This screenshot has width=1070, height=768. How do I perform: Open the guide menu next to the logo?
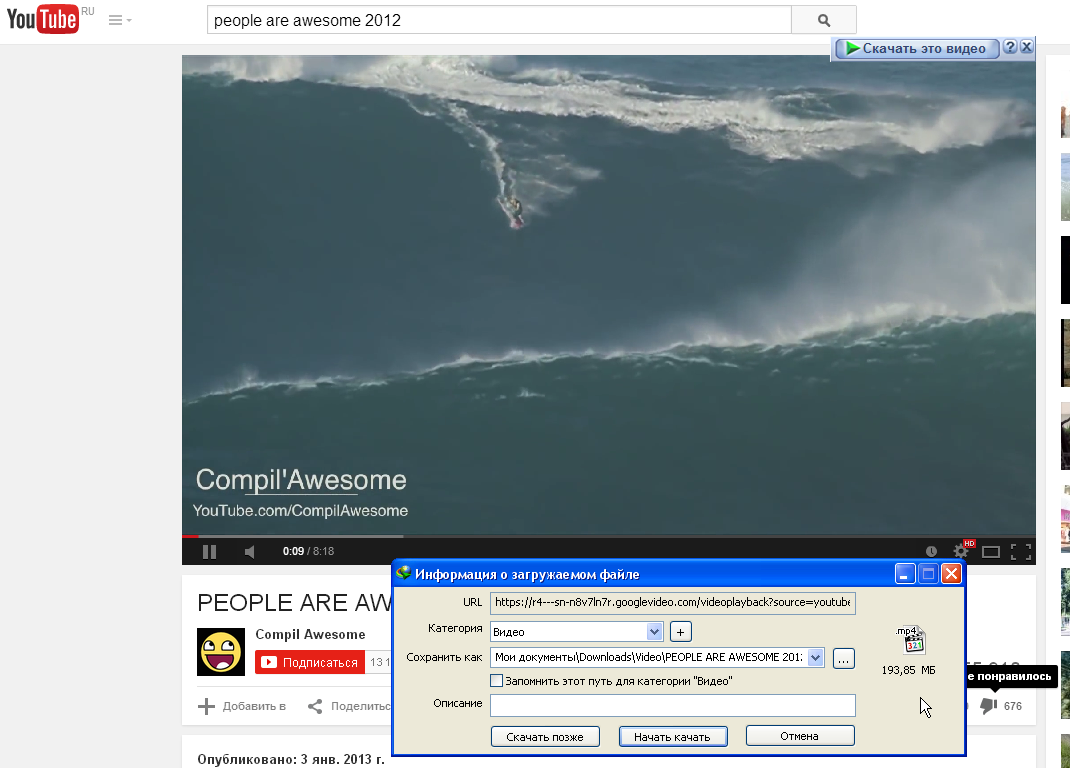pos(119,20)
